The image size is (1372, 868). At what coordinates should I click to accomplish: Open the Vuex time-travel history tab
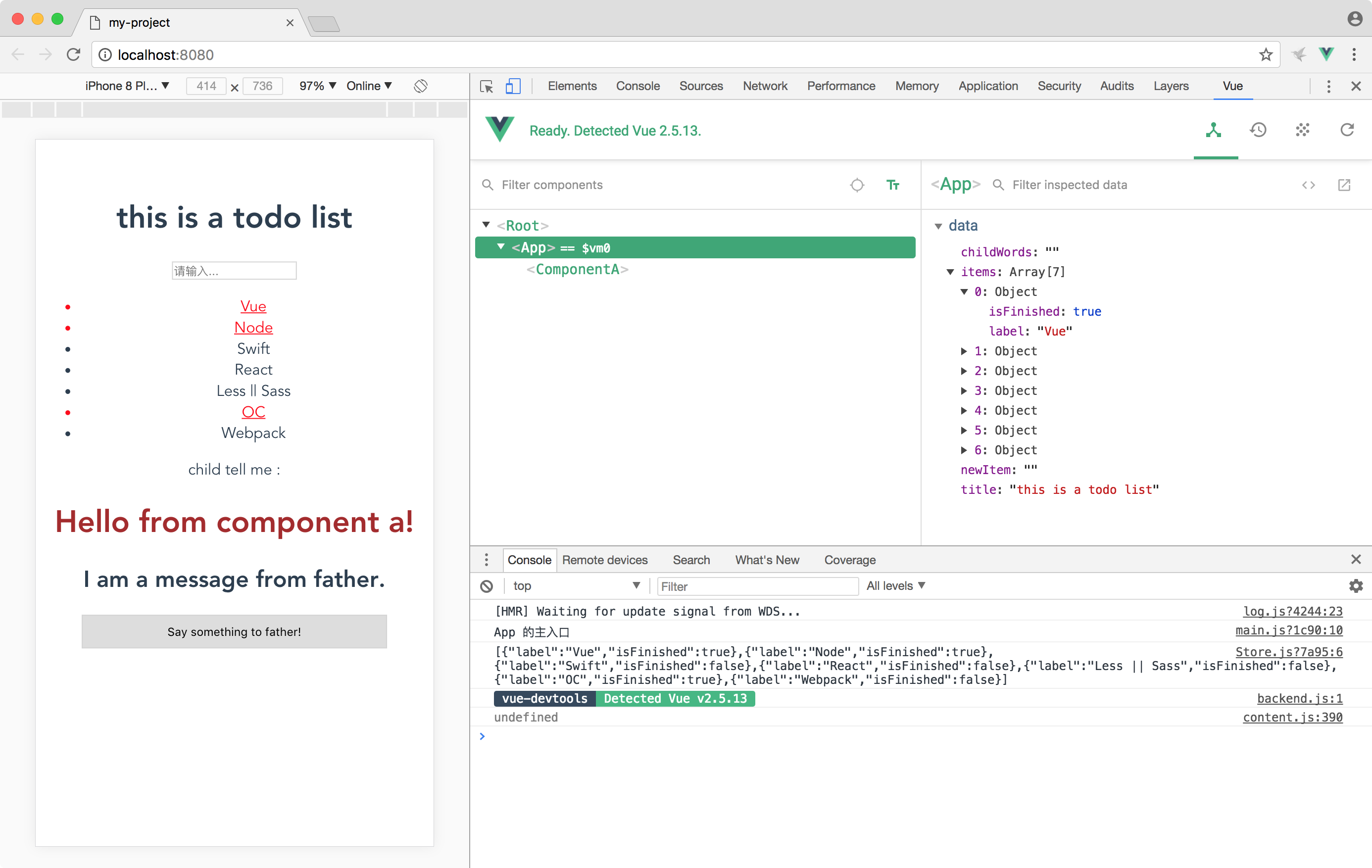tap(1258, 131)
